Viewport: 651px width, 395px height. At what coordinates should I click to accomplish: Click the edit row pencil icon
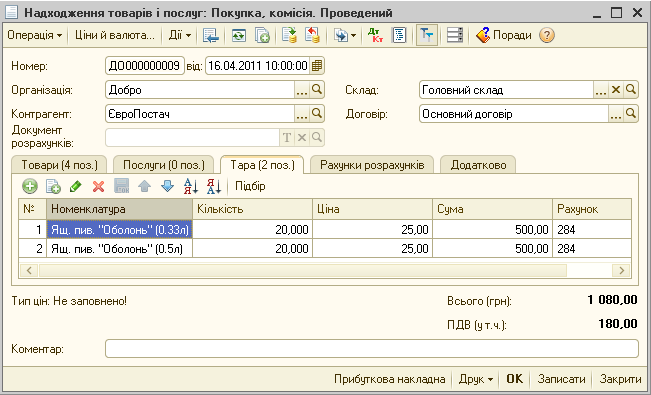point(76,186)
